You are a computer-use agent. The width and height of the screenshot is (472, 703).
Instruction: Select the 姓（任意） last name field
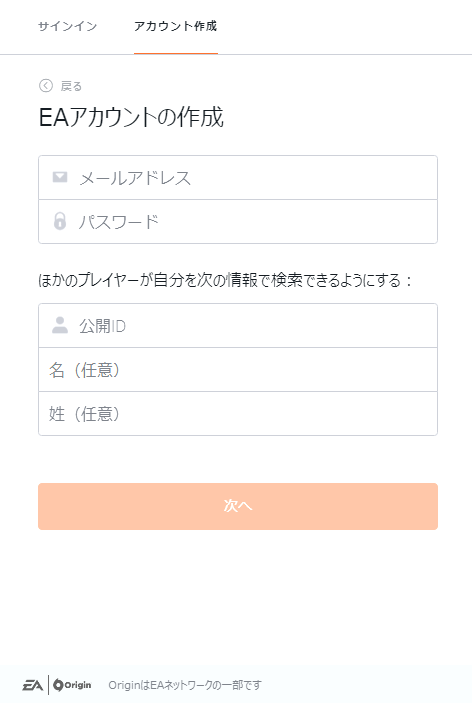pyautogui.click(x=238, y=413)
